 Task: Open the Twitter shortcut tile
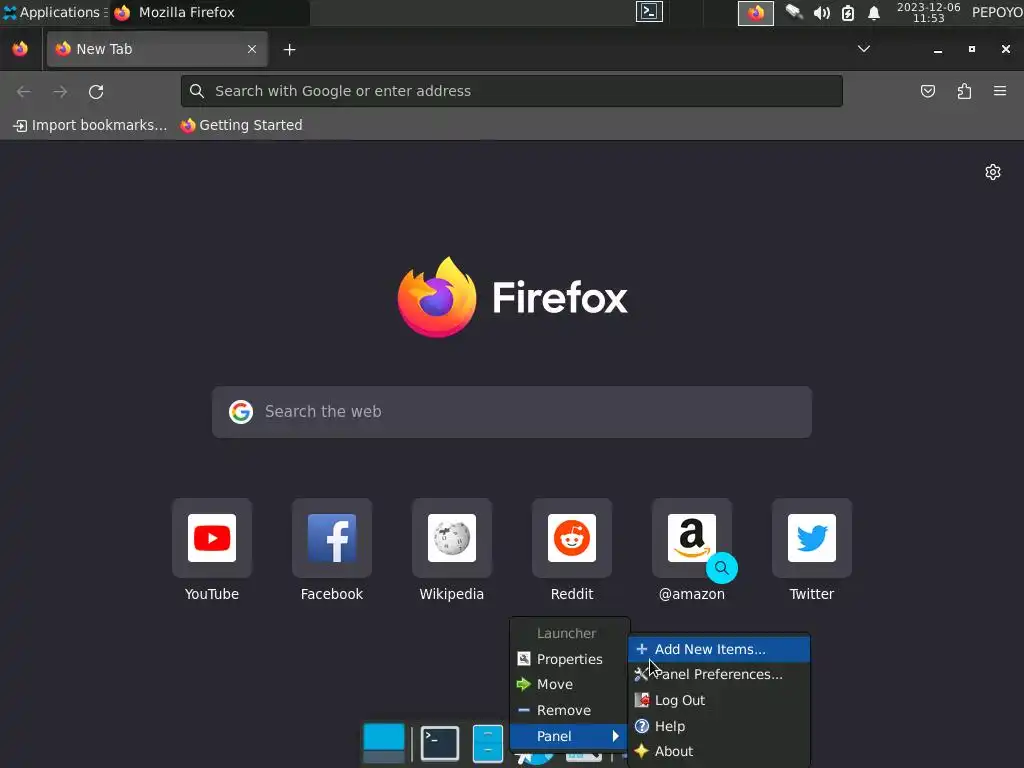[x=812, y=537]
